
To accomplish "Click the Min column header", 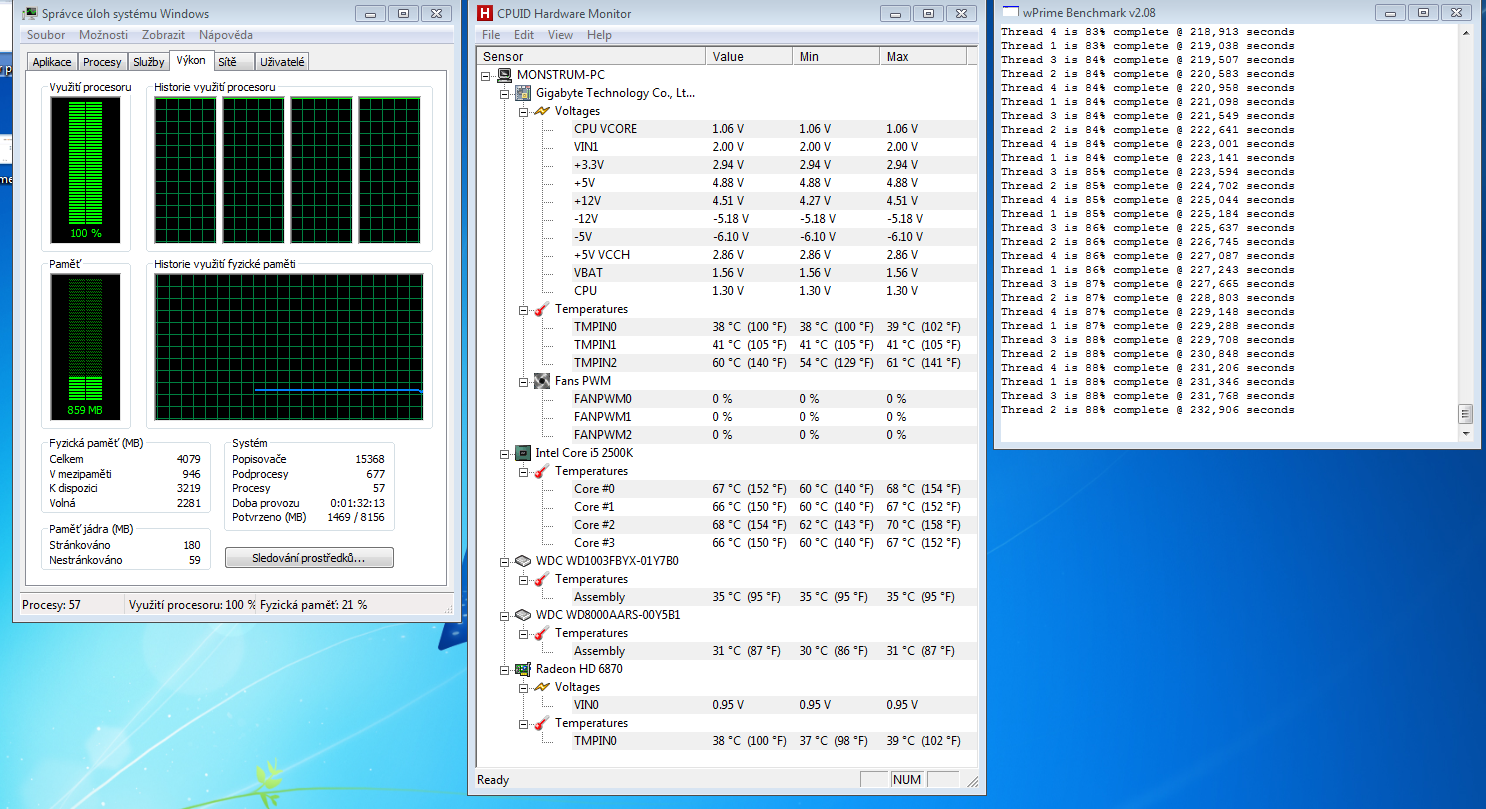I will [x=836, y=56].
